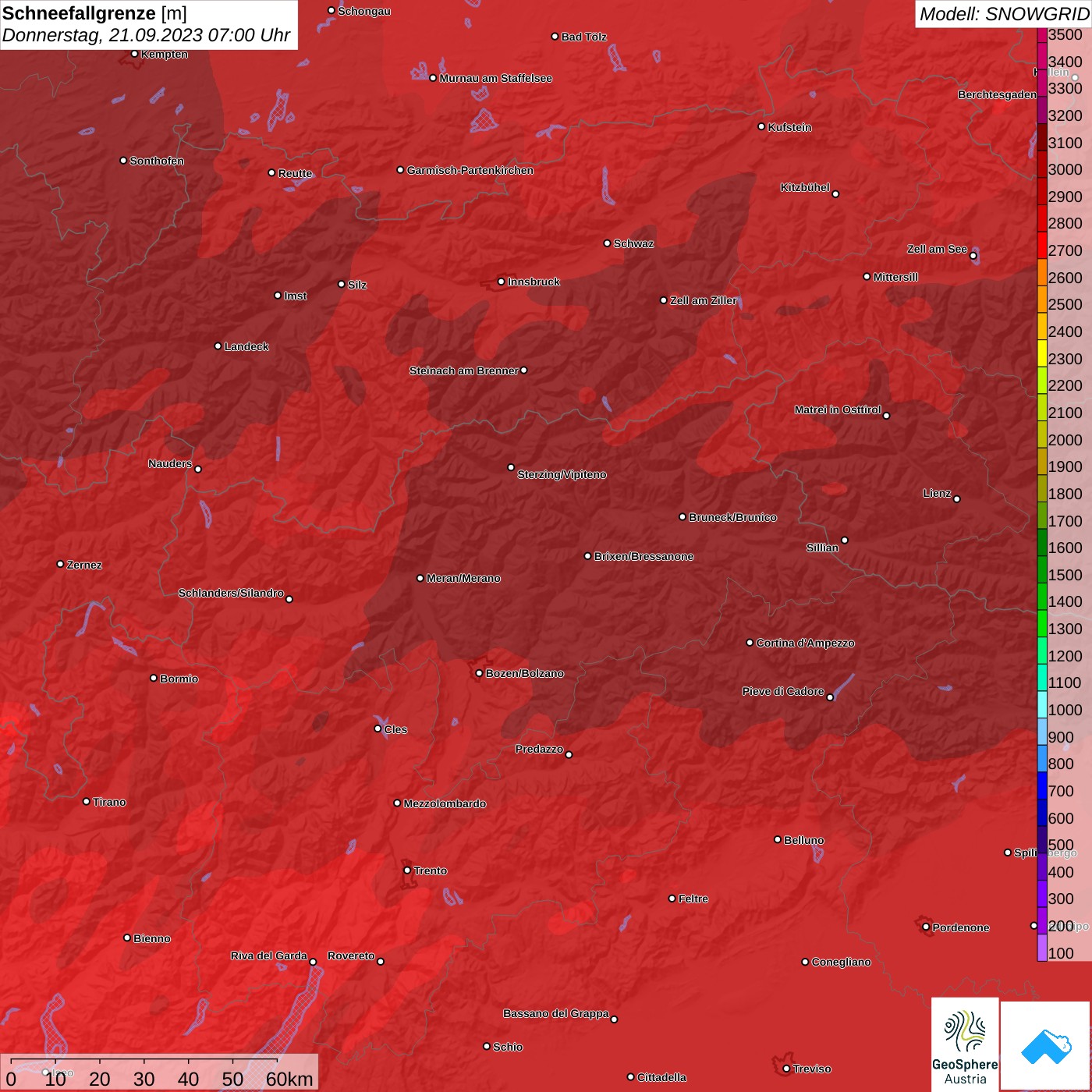Click the 60km scale bar label

(289, 1079)
